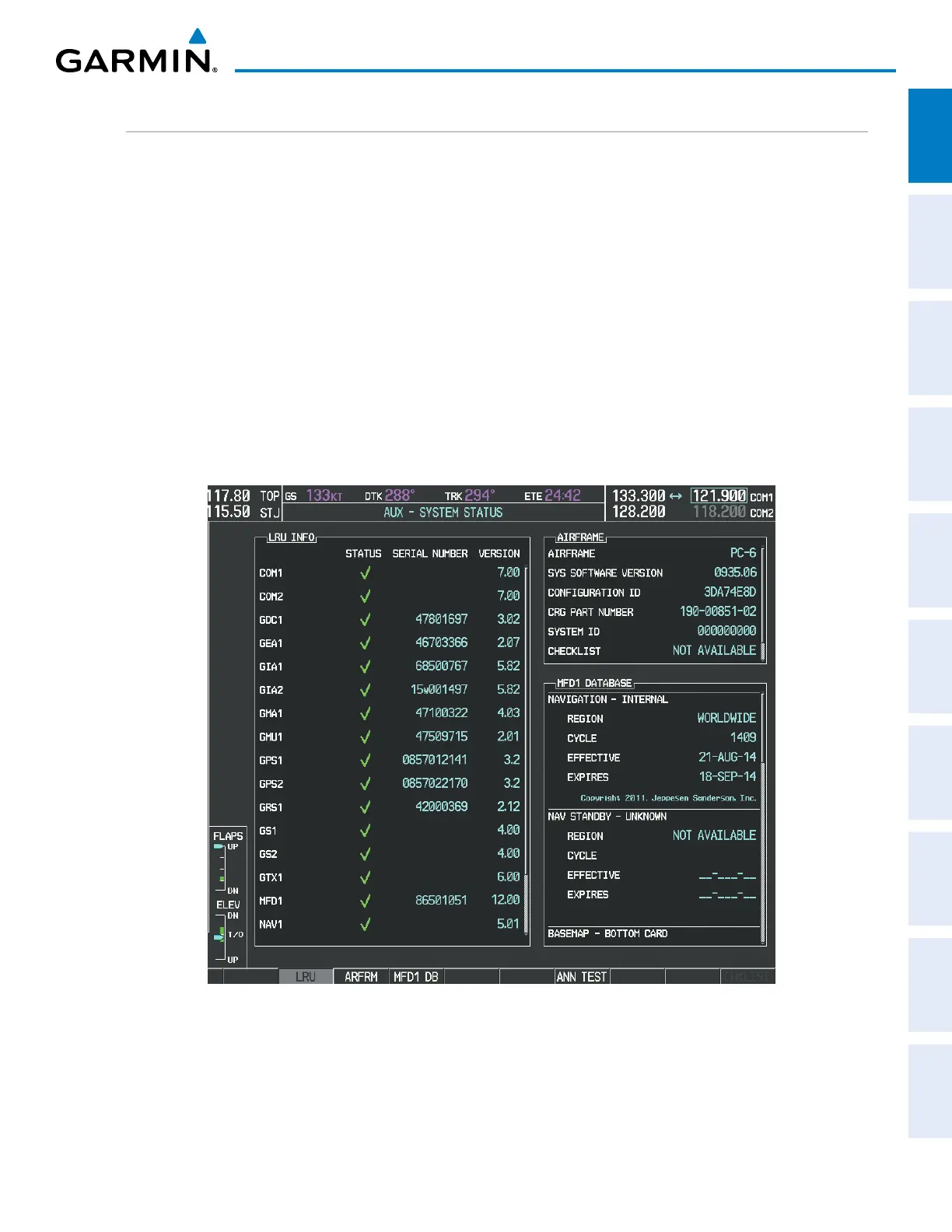Click the GIA2 status checkmark
Image resolution: width=952 pixels, height=1232 pixels.
(365, 690)
